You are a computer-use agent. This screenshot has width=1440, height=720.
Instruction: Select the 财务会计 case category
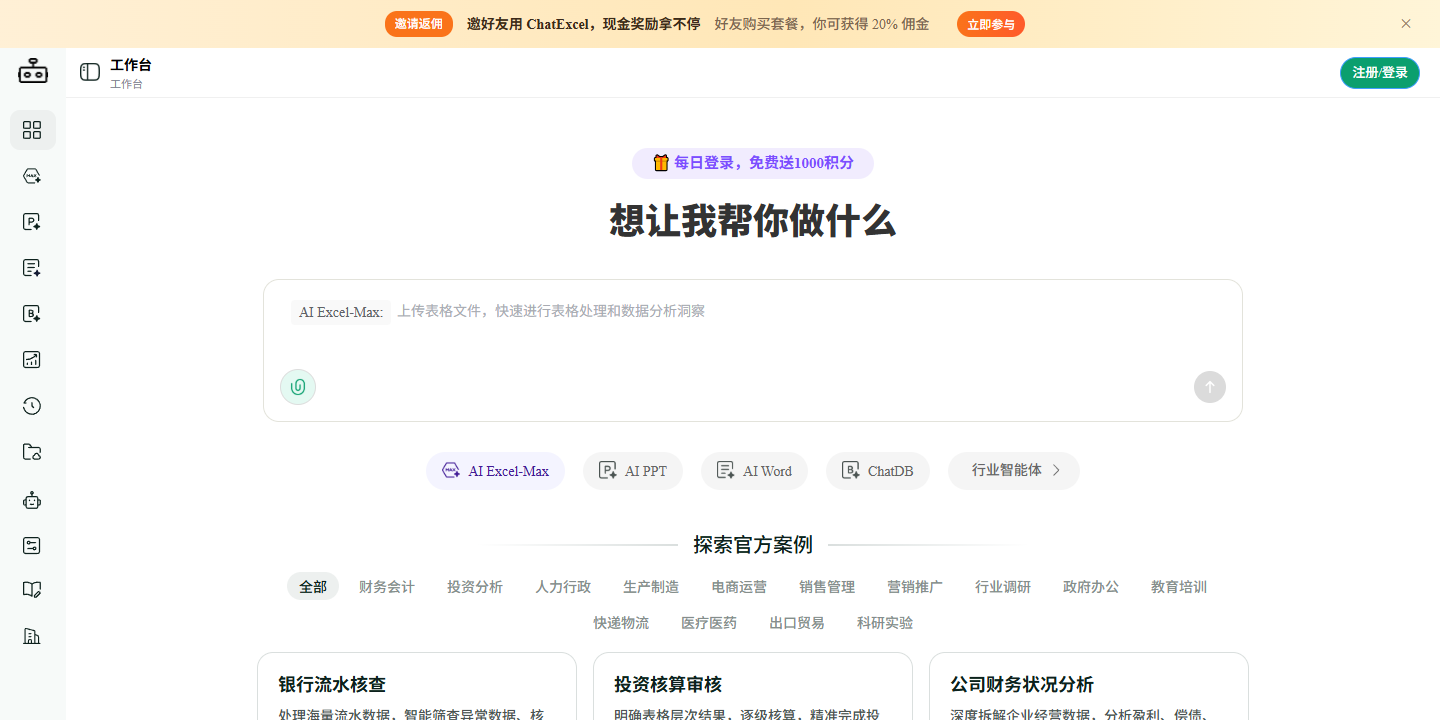click(387, 587)
